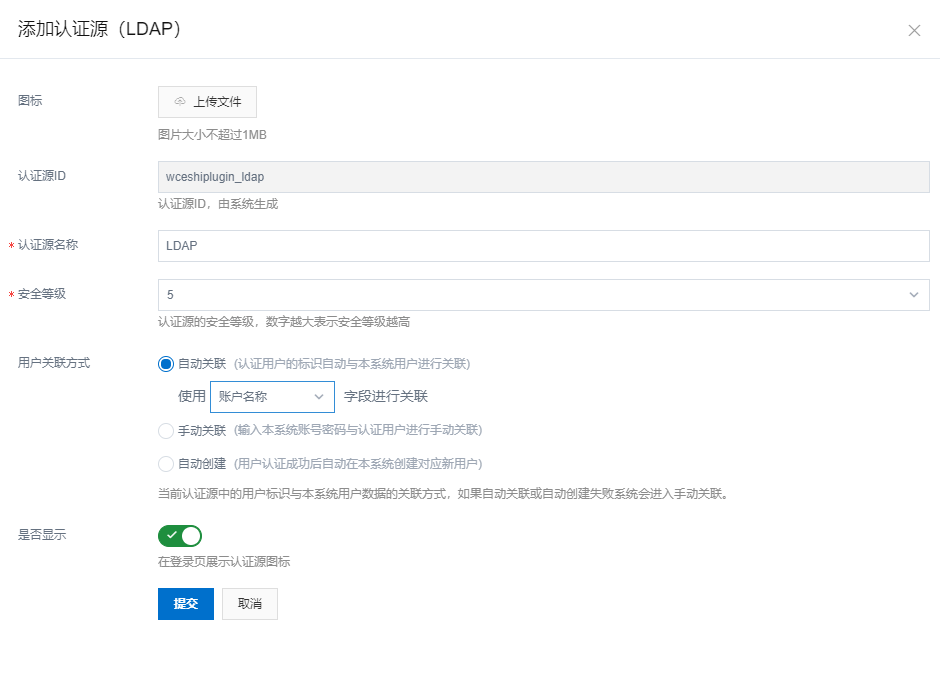This screenshot has height=685, width=940.
Task: Submit the form with 提交 button
Action: coord(186,604)
